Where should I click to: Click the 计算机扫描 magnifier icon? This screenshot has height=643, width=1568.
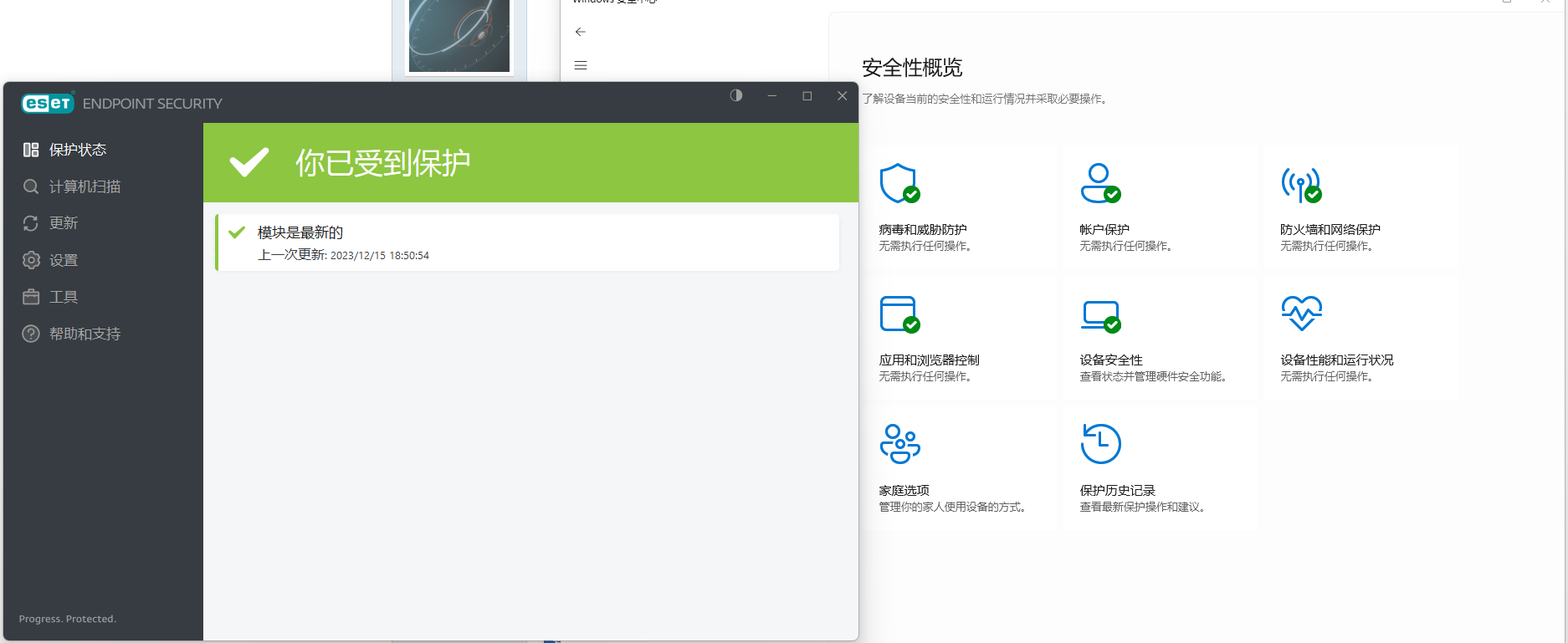(31, 186)
